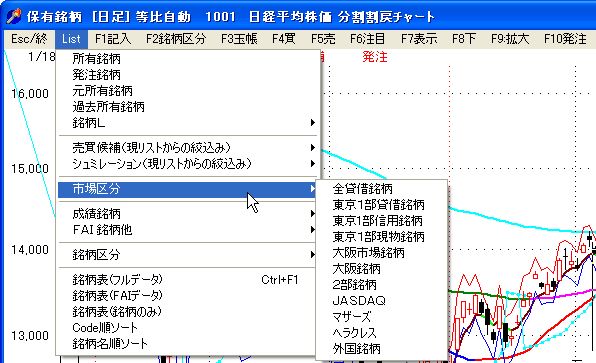Screen dimensions: 596x363
Task: Choose JASDAQ from market submenu
Action: (381, 301)
